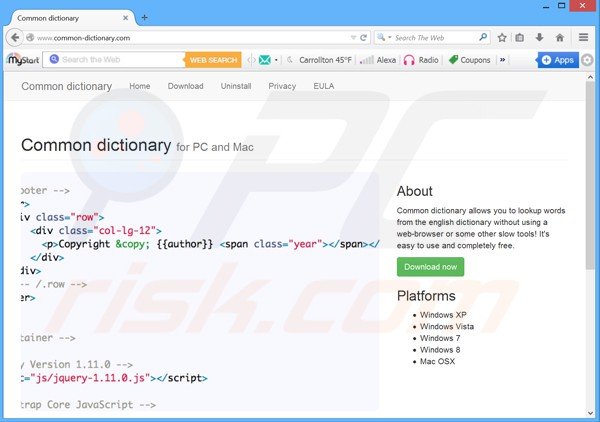The width and height of the screenshot is (600, 422).
Task: Click the 'About' heading
Action: coord(415,191)
